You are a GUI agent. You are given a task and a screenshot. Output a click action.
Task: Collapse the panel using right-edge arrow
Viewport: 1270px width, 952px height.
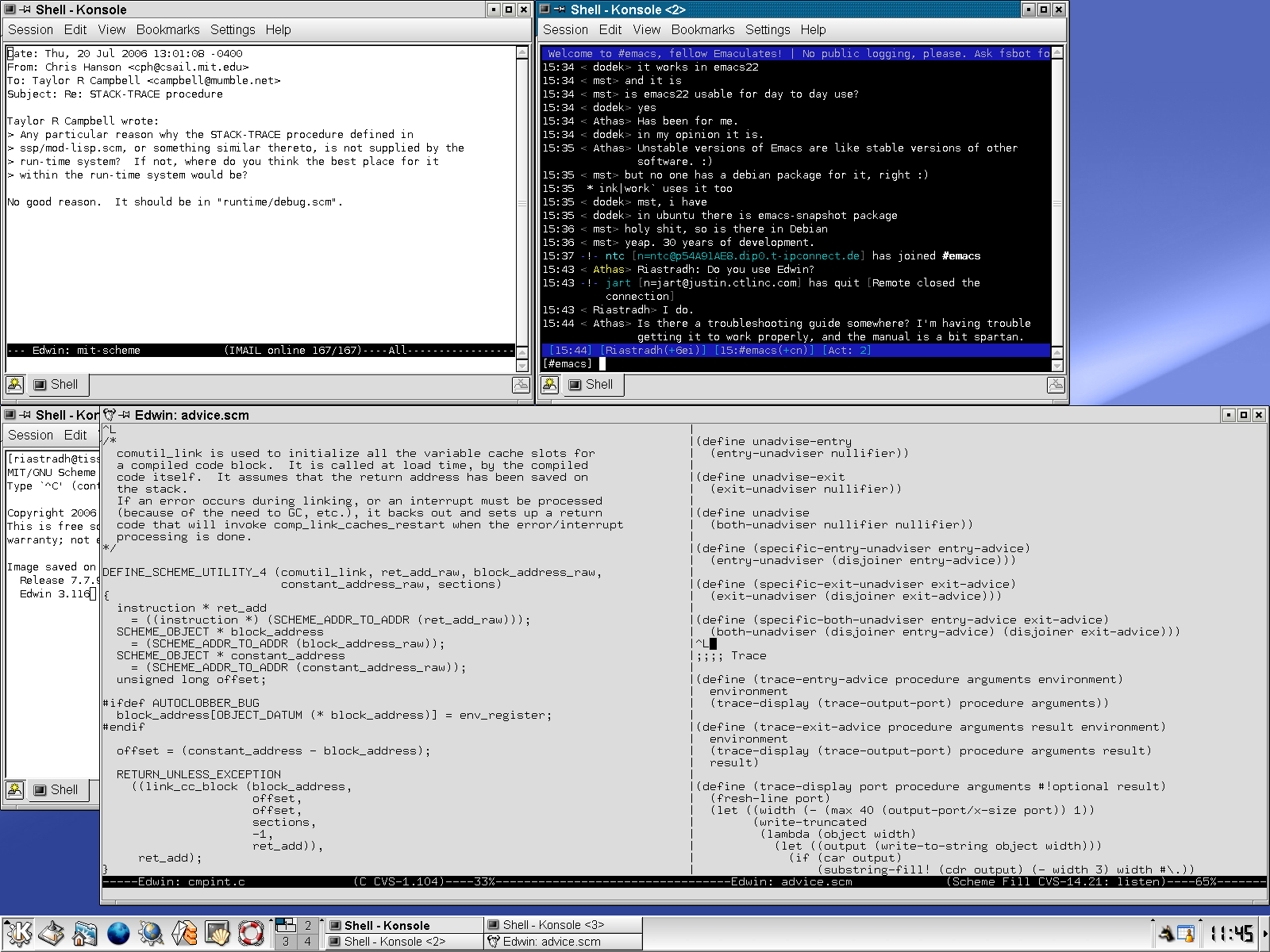(1265, 934)
